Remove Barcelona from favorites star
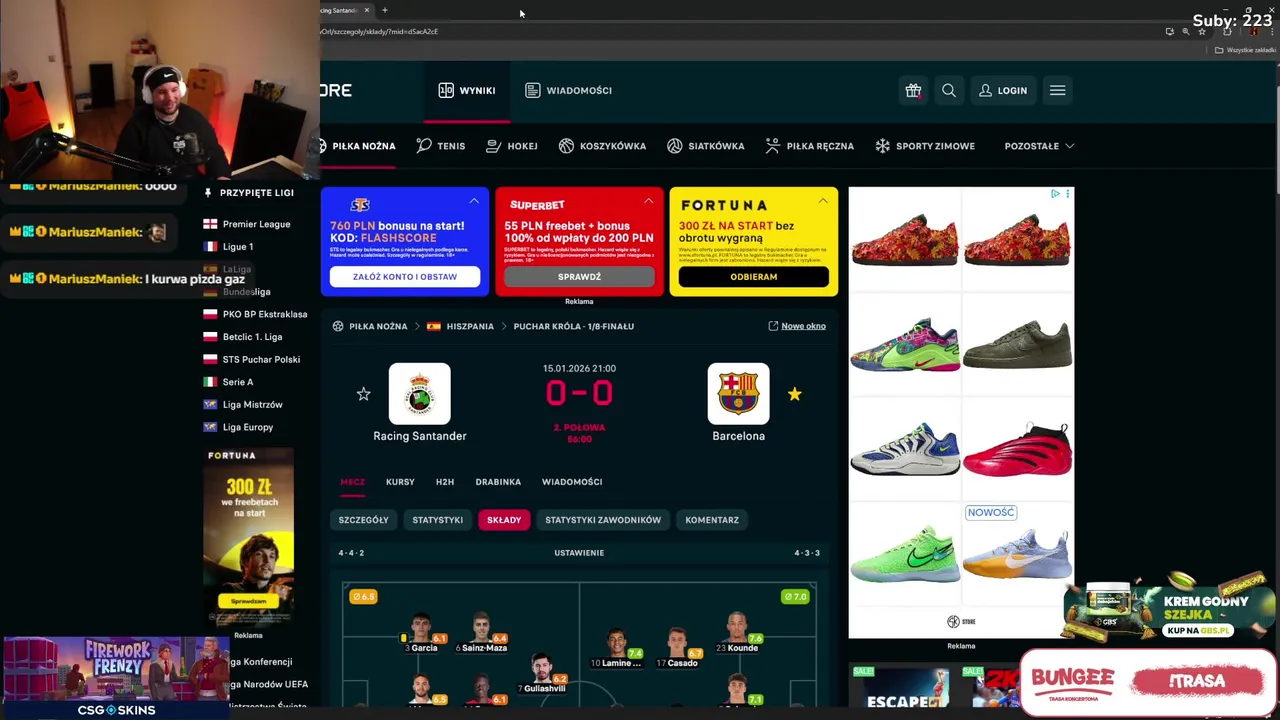The image size is (1280, 720). tap(794, 394)
